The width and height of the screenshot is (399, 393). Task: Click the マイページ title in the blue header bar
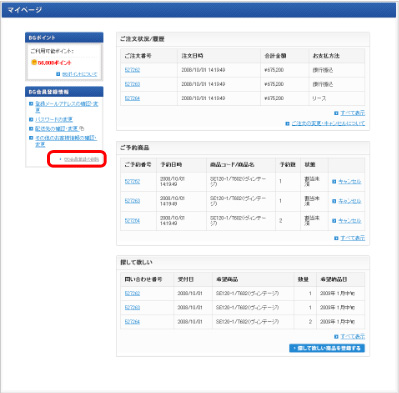(x=24, y=10)
